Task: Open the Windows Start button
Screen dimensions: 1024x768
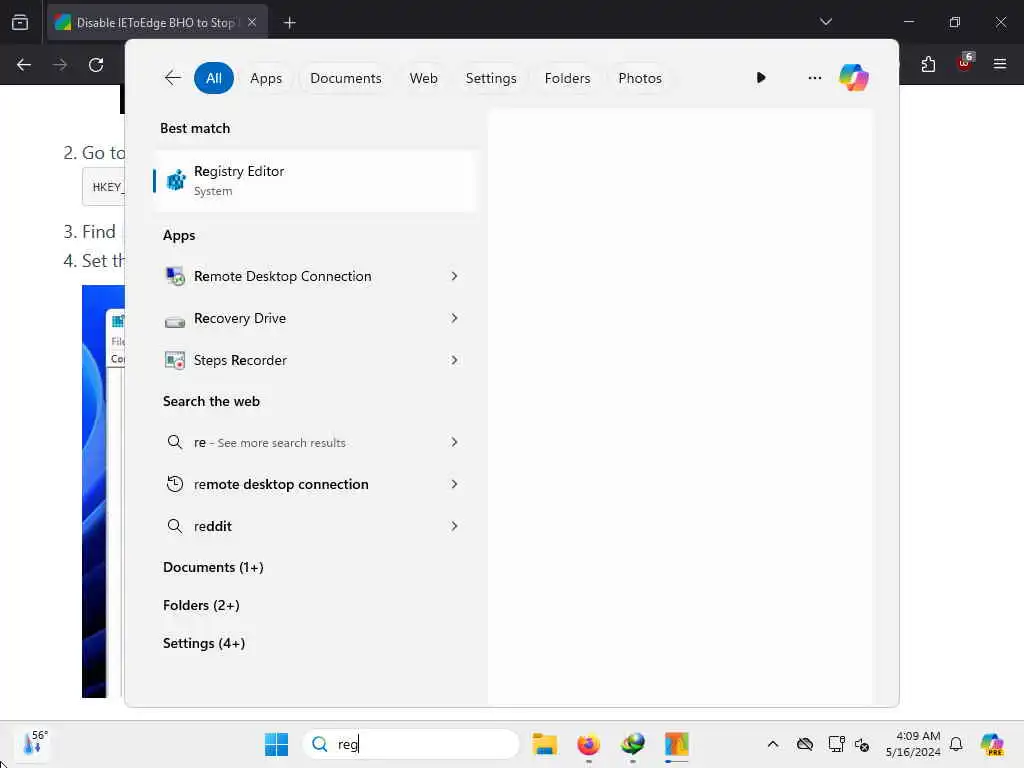Action: point(276,744)
